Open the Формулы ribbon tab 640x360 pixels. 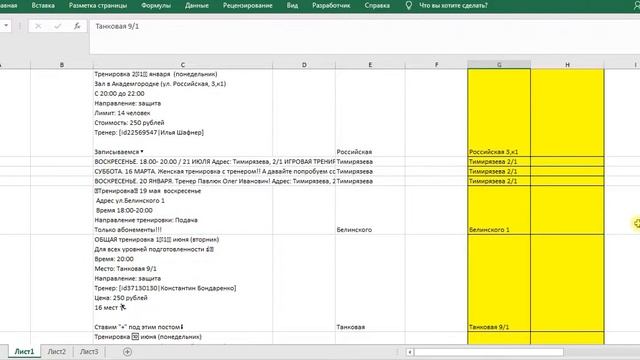(x=156, y=6)
